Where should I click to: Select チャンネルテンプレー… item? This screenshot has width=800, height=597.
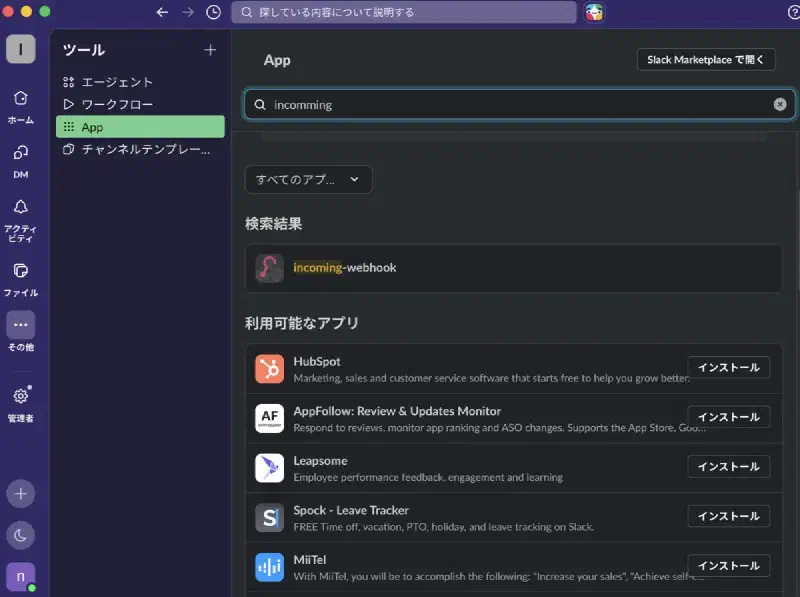pos(140,149)
